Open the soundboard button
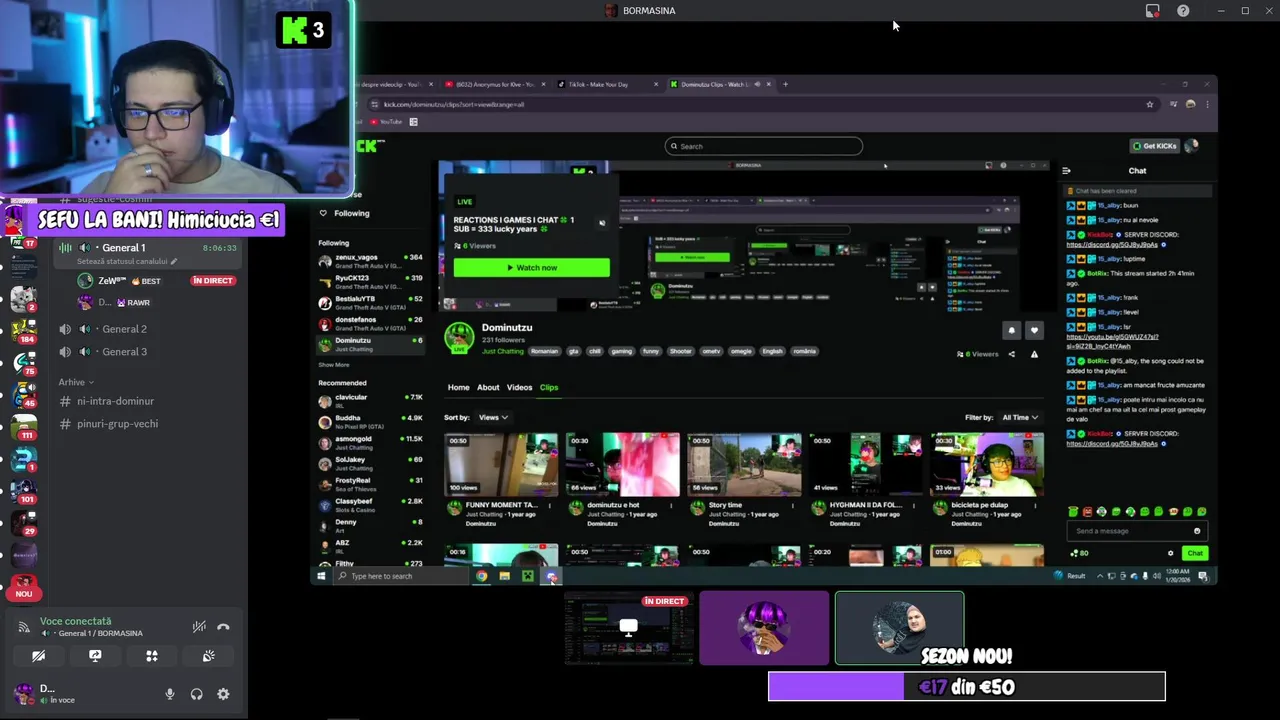The width and height of the screenshot is (1280, 720). point(208,656)
